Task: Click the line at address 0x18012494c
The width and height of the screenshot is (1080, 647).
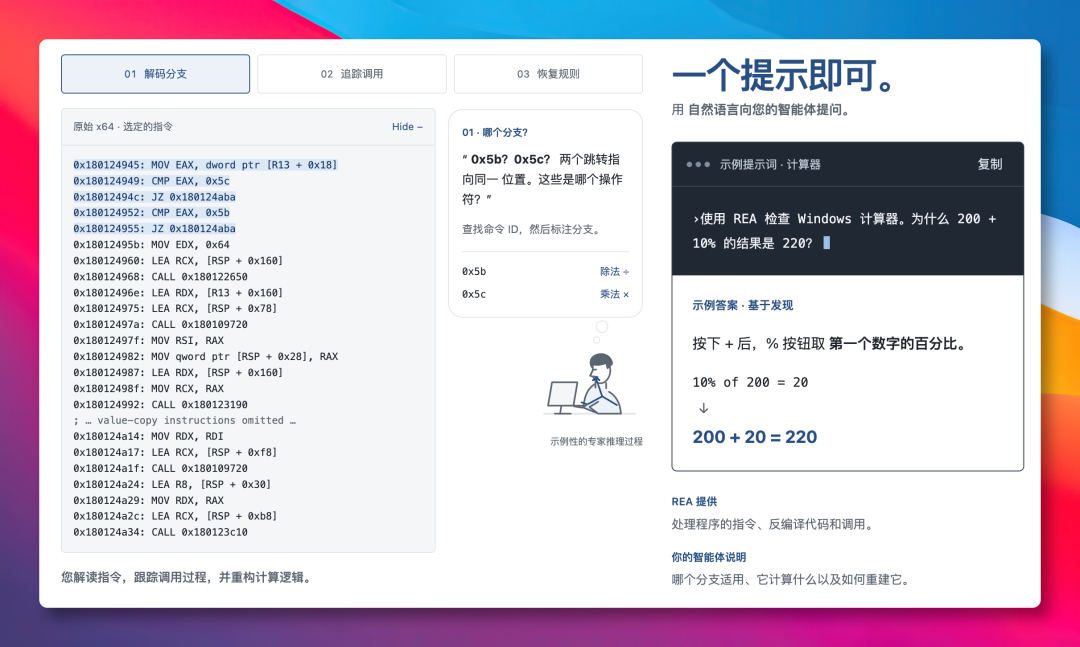Action: click(154, 196)
